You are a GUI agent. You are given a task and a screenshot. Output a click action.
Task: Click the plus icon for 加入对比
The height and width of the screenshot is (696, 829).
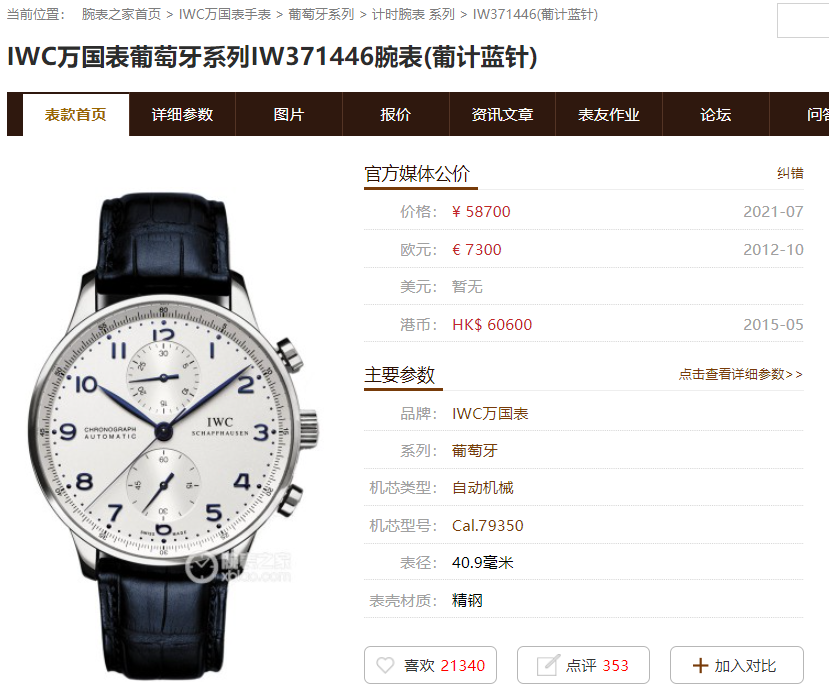tap(700, 665)
